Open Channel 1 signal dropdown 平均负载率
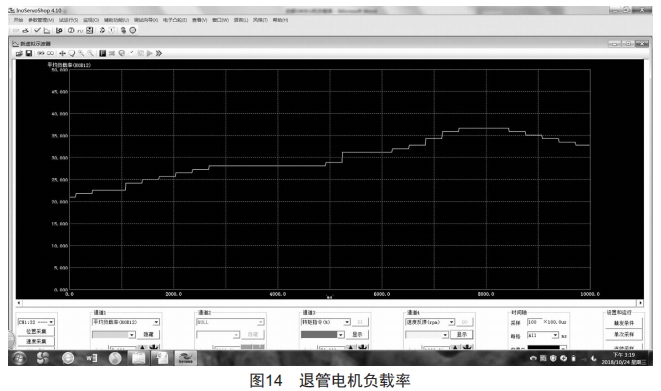Image resolution: width=661 pixels, height=391 pixels. coord(126,322)
